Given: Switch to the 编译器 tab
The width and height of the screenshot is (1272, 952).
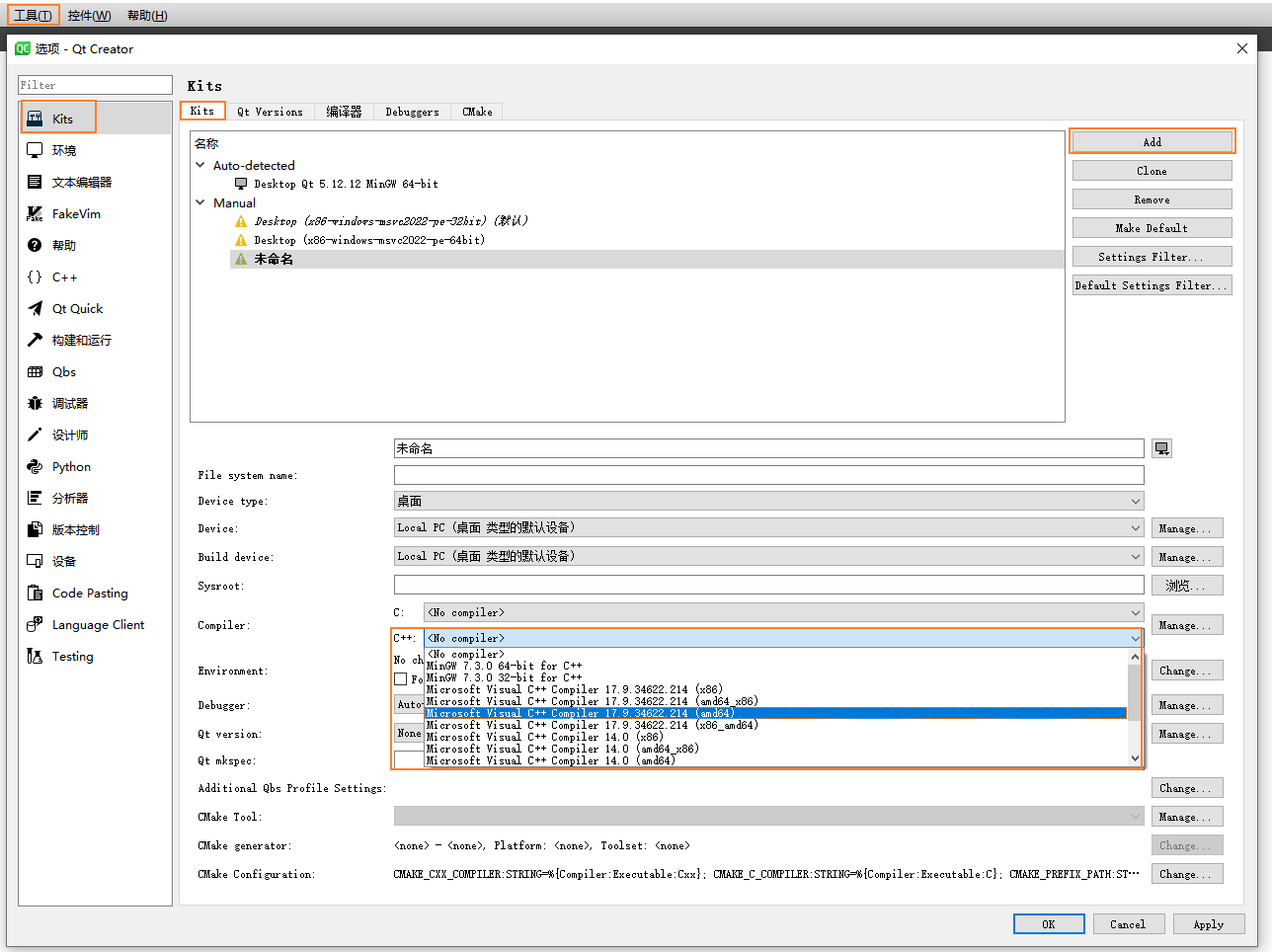Looking at the screenshot, I should coord(344,112).
